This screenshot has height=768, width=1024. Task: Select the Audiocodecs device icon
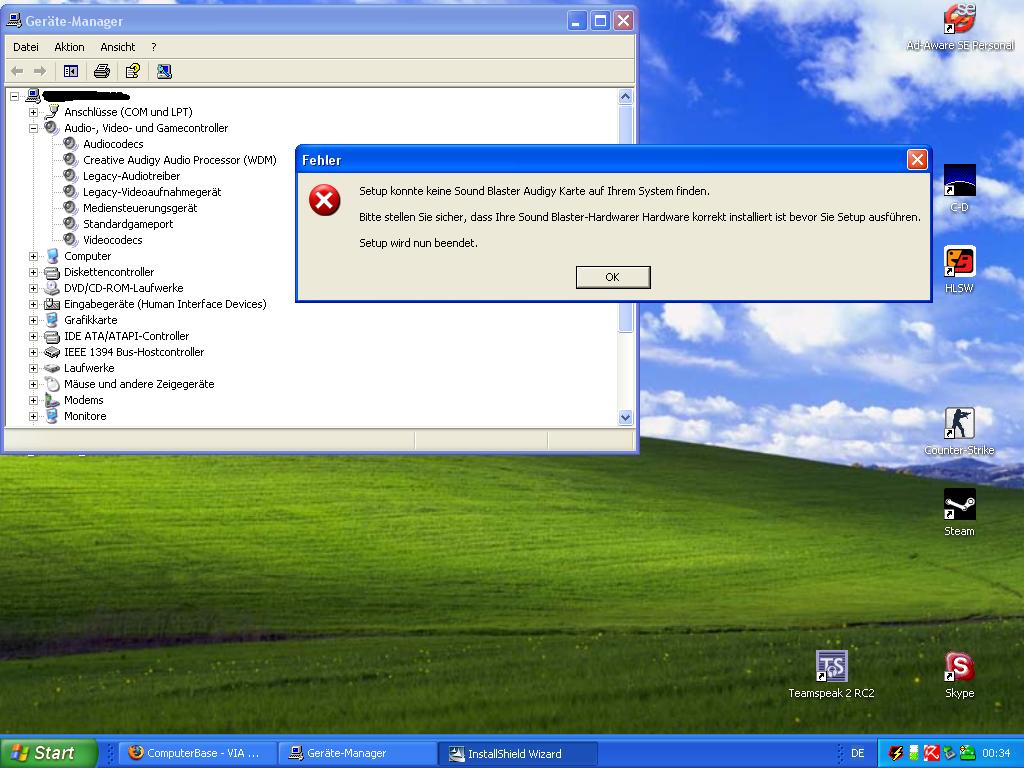pyautogui.click(x=71, y=144)
